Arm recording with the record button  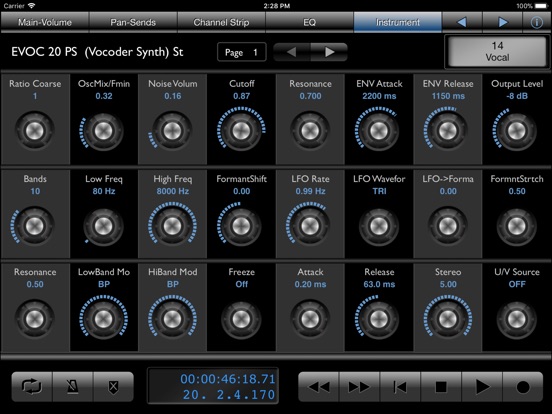(x=523, y=387)
